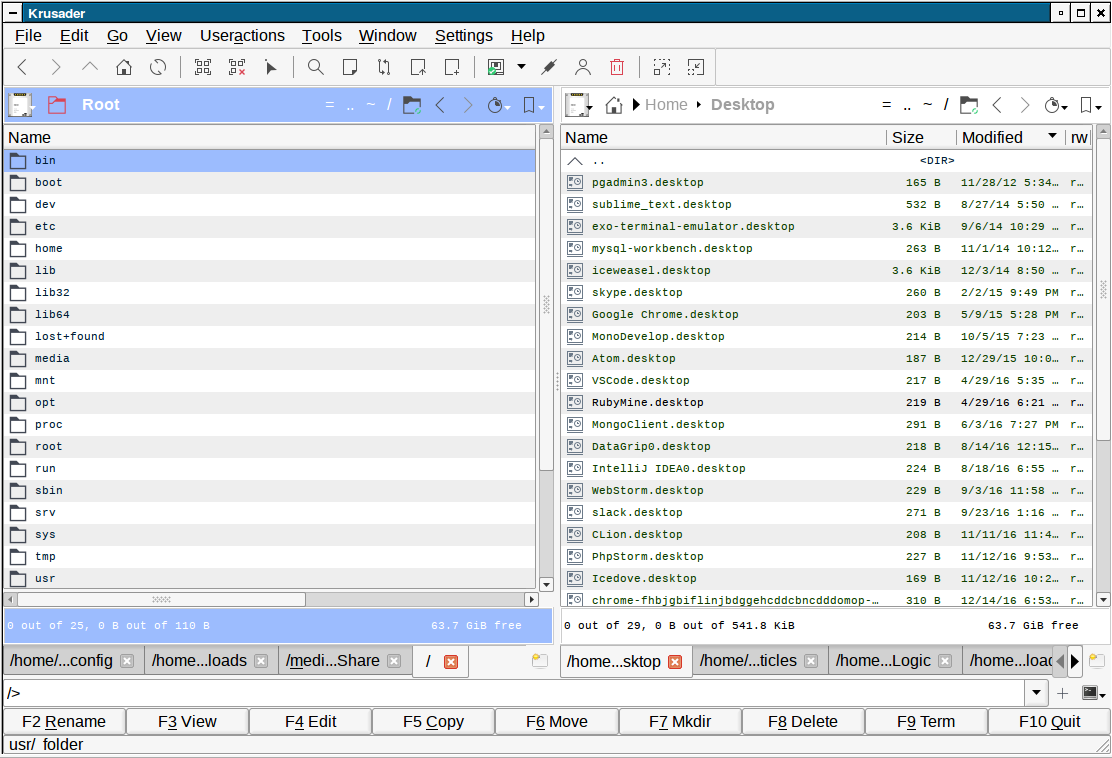This screenshot has width=1112, height=758.
Task: Click the user silhouette icon in the toolbar
Action: [x=583, y=67]
